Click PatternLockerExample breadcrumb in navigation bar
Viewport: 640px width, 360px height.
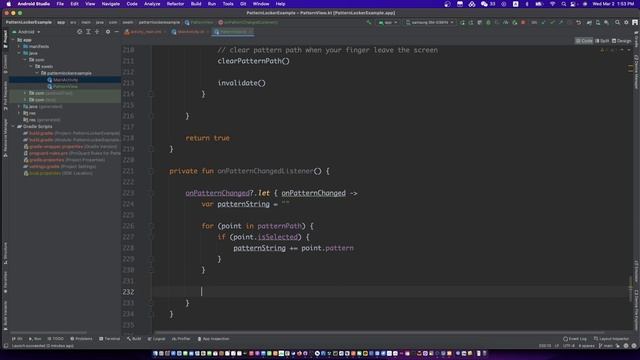coord(29,22)
